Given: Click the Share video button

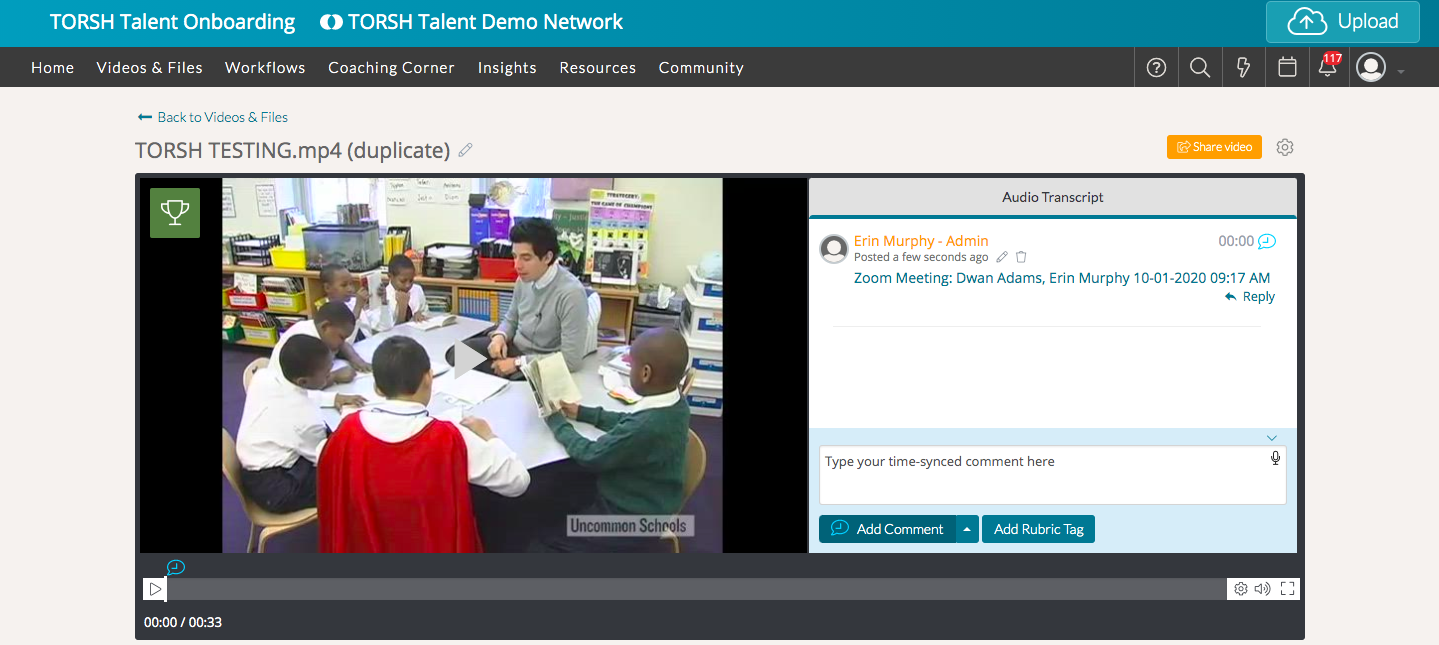Looking at the screenshot, I should coord(1214,147).
